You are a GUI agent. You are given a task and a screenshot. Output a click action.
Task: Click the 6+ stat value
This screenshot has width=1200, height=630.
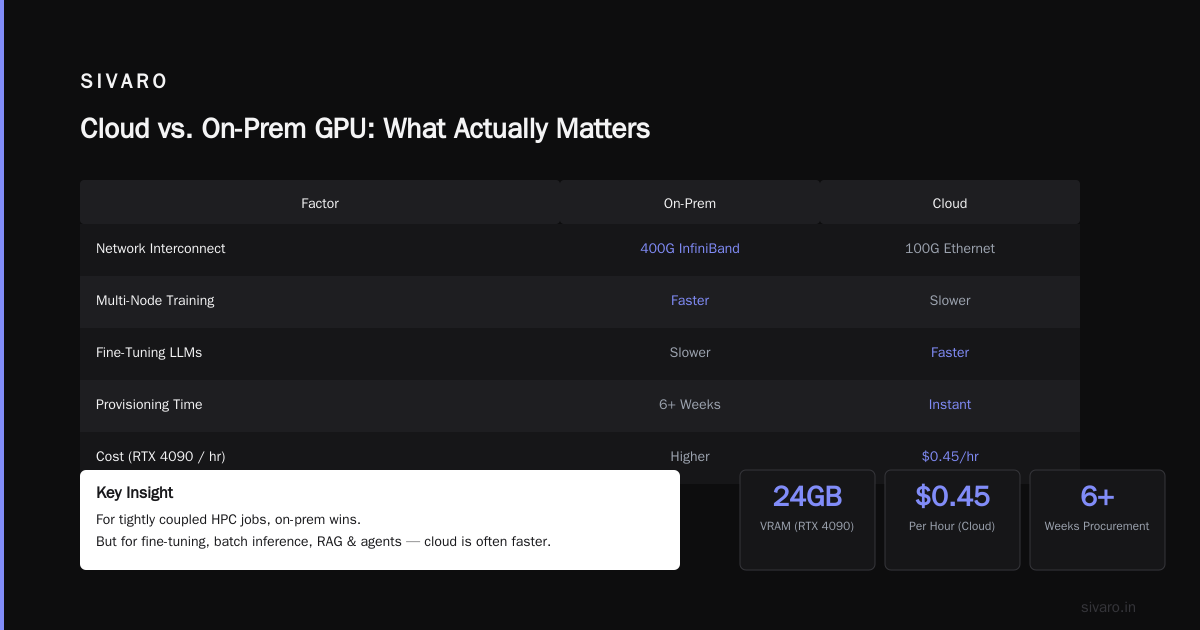point(1097,496)
